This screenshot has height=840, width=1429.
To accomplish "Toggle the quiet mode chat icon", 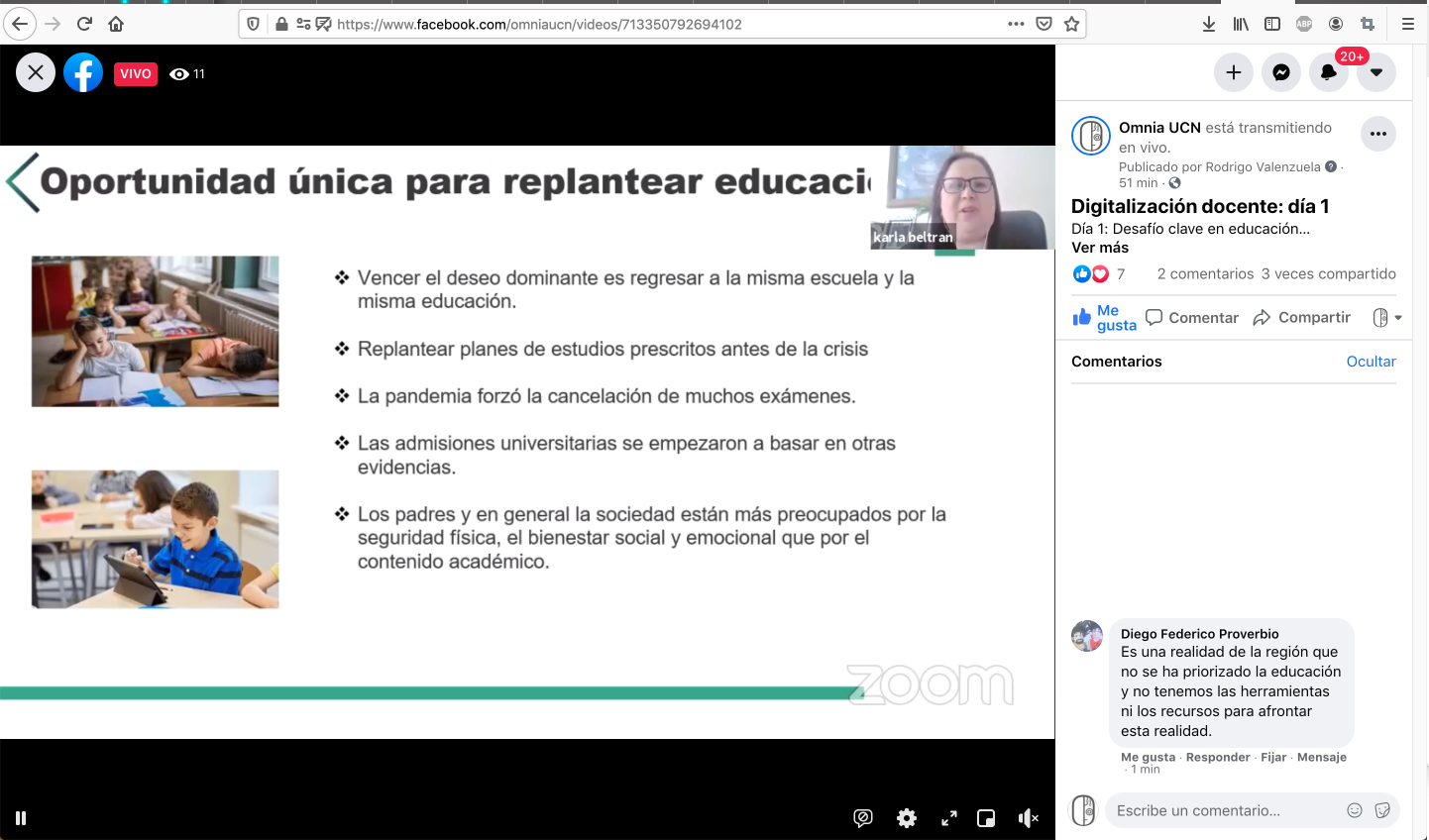I will (x=863, y=818).
